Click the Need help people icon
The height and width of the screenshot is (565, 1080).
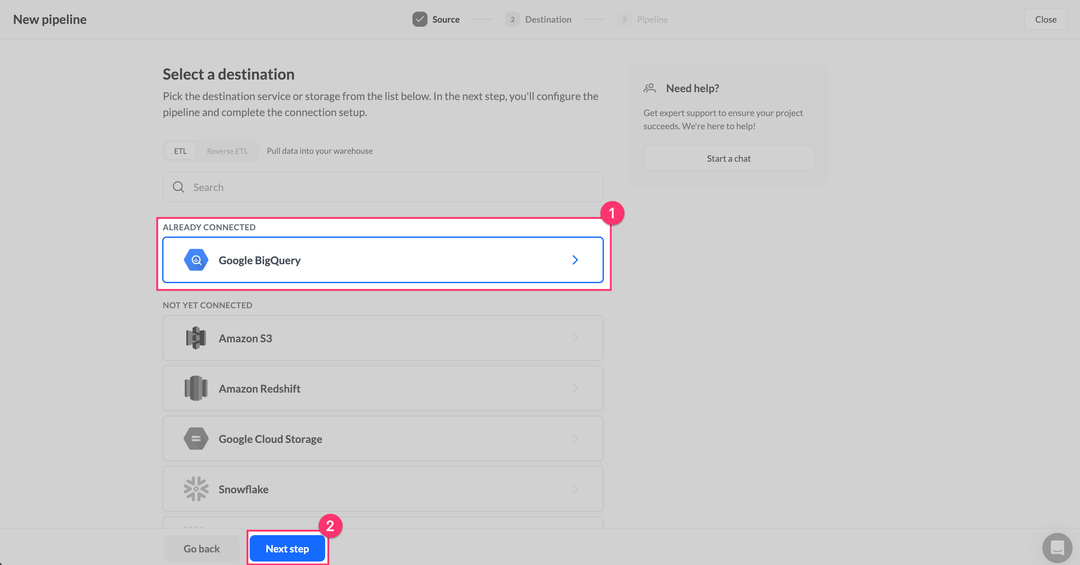click(650, 88)
